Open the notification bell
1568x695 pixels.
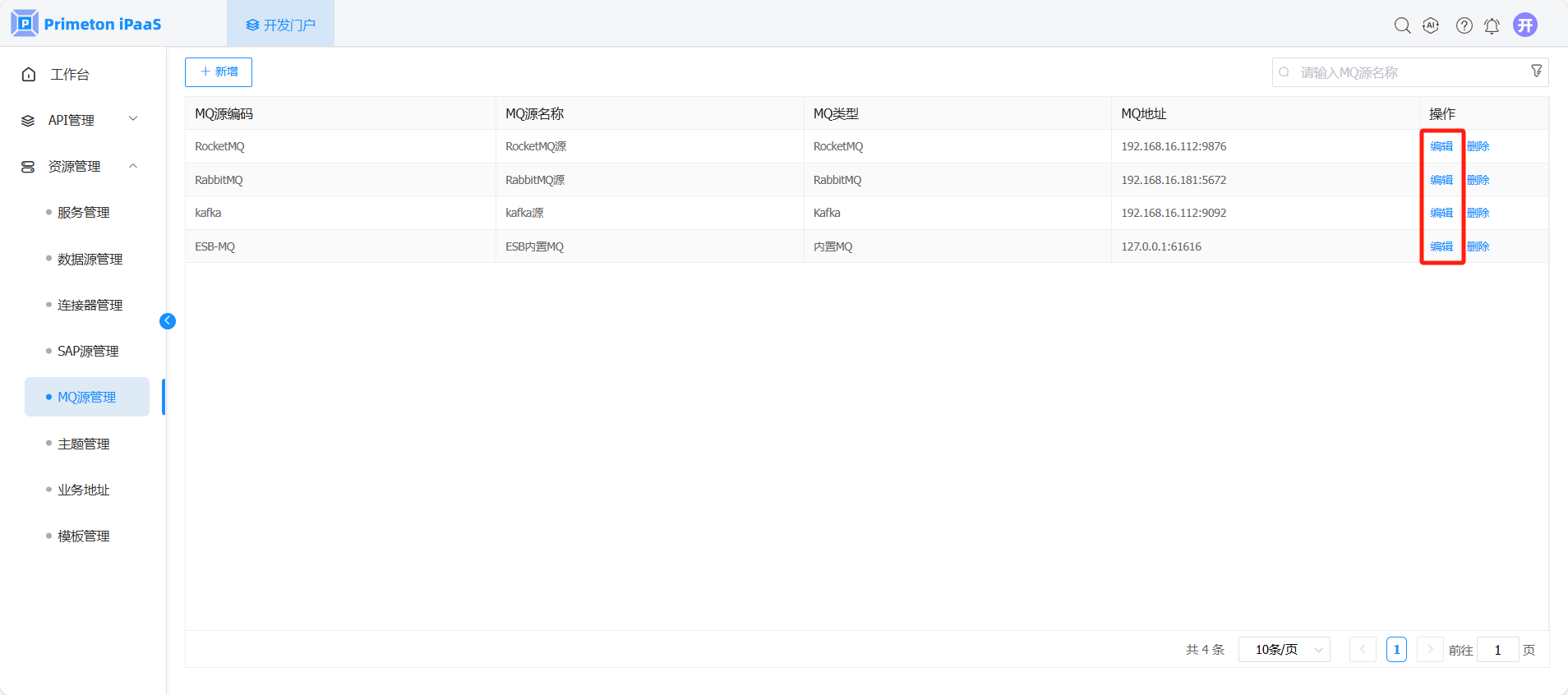click(x=1492, y=25)
